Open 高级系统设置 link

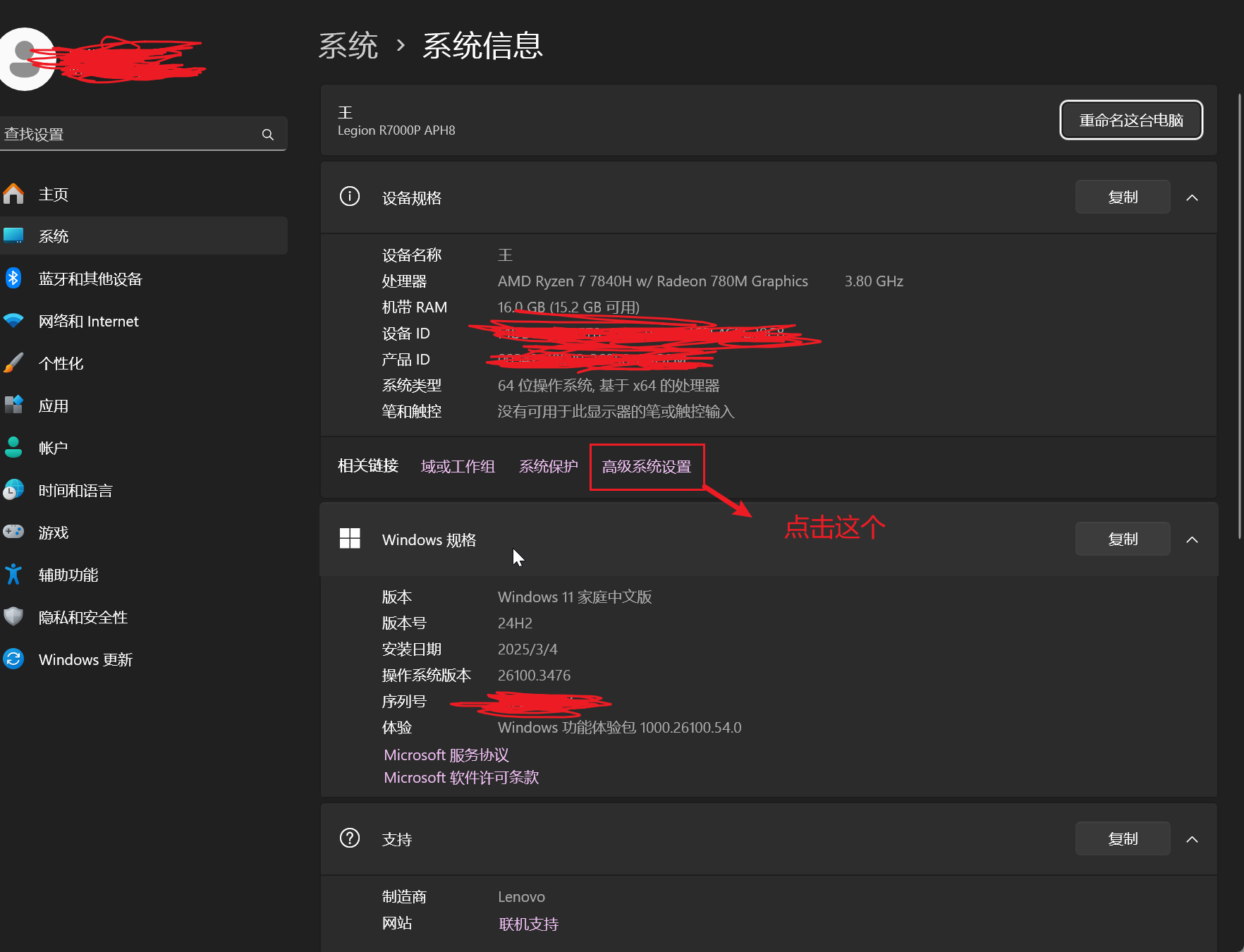[x=647, y=466]
